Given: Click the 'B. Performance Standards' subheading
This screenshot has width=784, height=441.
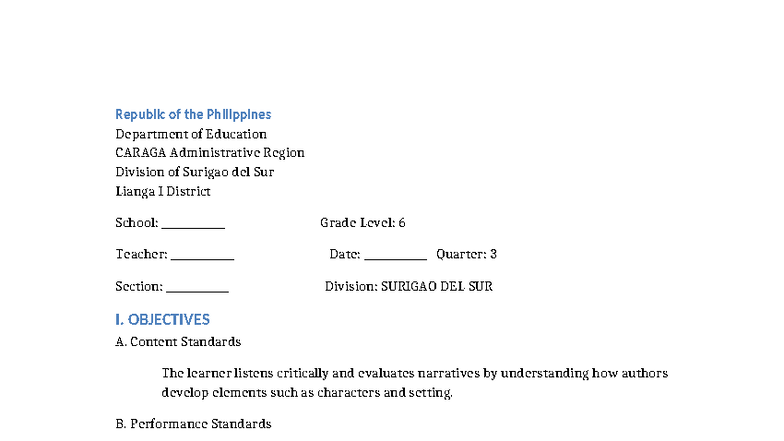Looking at the screenshot, I should coord(194,424).
